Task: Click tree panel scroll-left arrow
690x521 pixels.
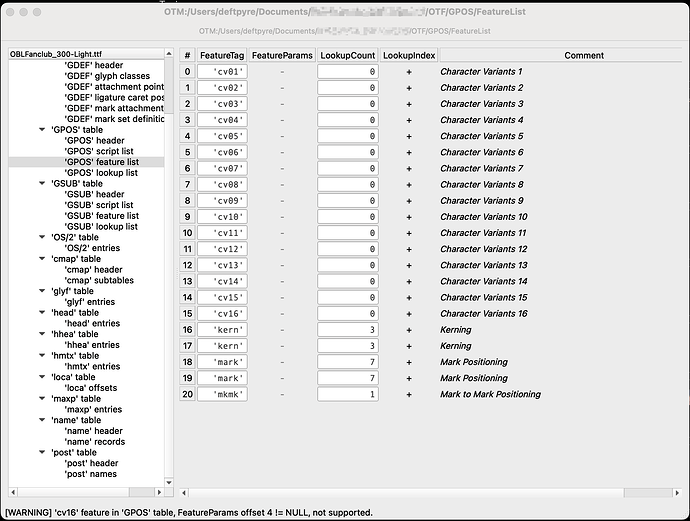Action: [13, 492]
